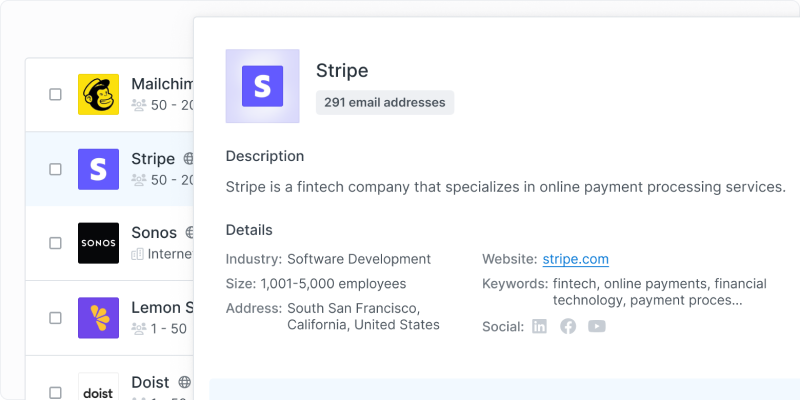Click the Lemon Squeezy logo in the list
800x400 pixels.
[x=98, y=318]
